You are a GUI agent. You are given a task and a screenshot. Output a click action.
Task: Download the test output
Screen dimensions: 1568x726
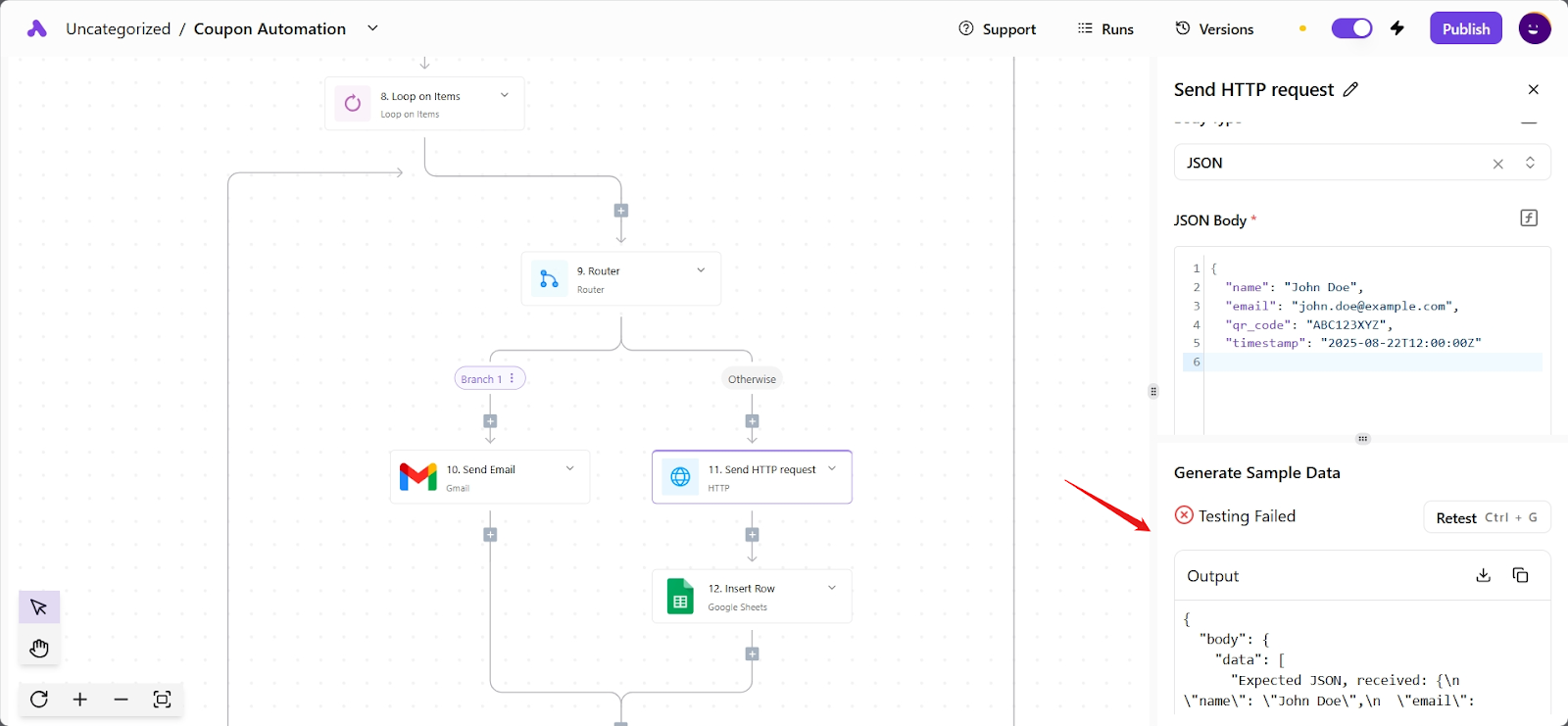point(1484,575)
